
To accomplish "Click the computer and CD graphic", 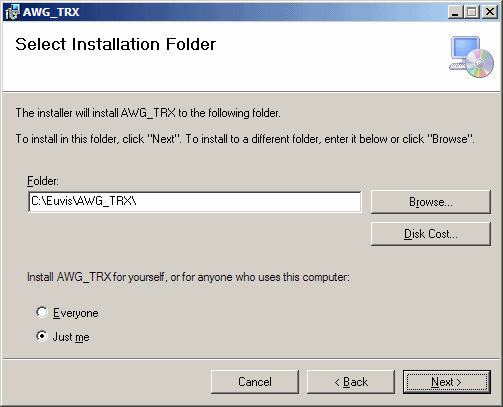I will pyautogui.click(x=471, y=57).
